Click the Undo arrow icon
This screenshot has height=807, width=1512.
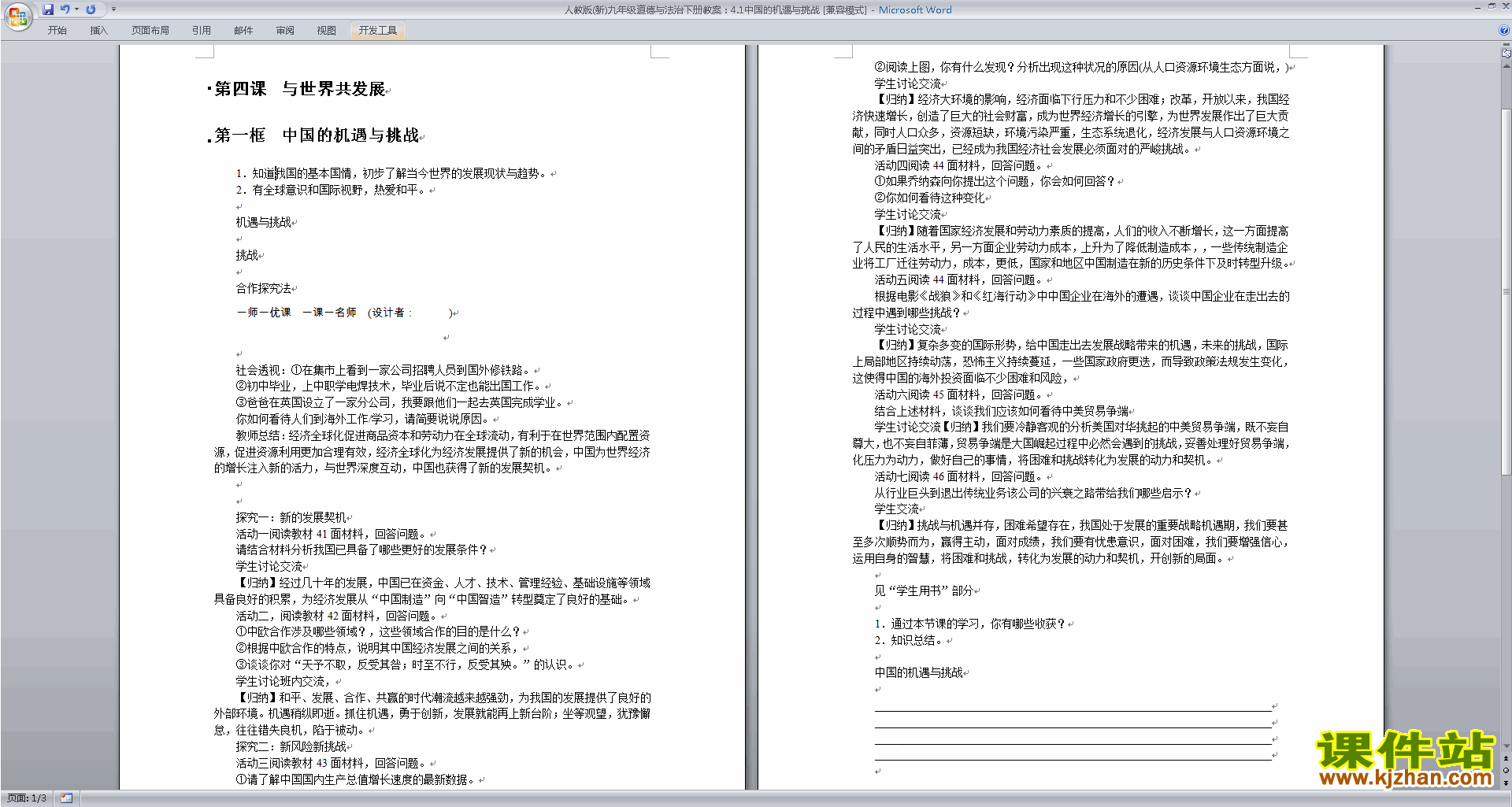(x=65, y=9)
